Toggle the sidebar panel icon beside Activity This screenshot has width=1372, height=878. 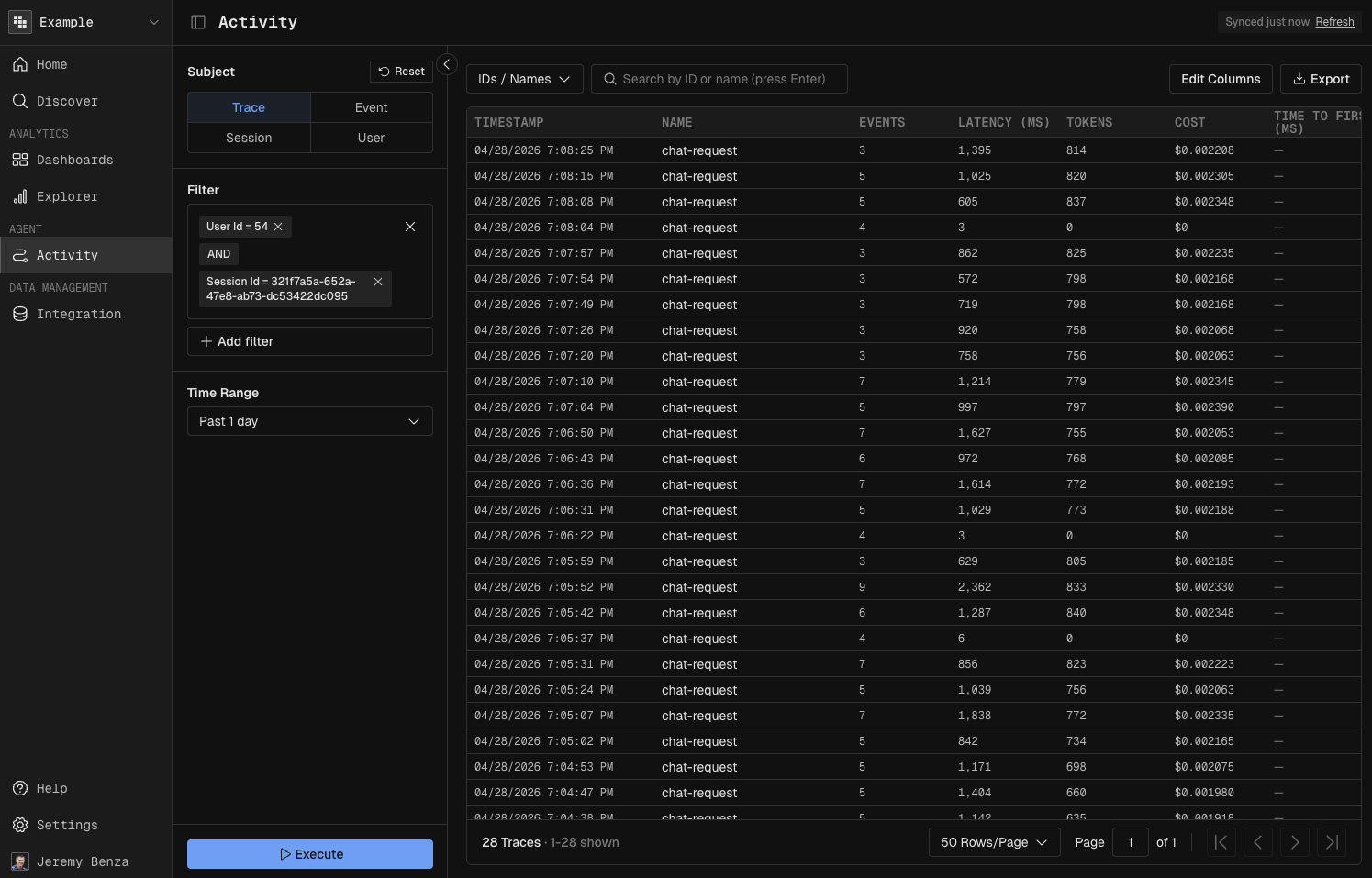click(198, 22)
